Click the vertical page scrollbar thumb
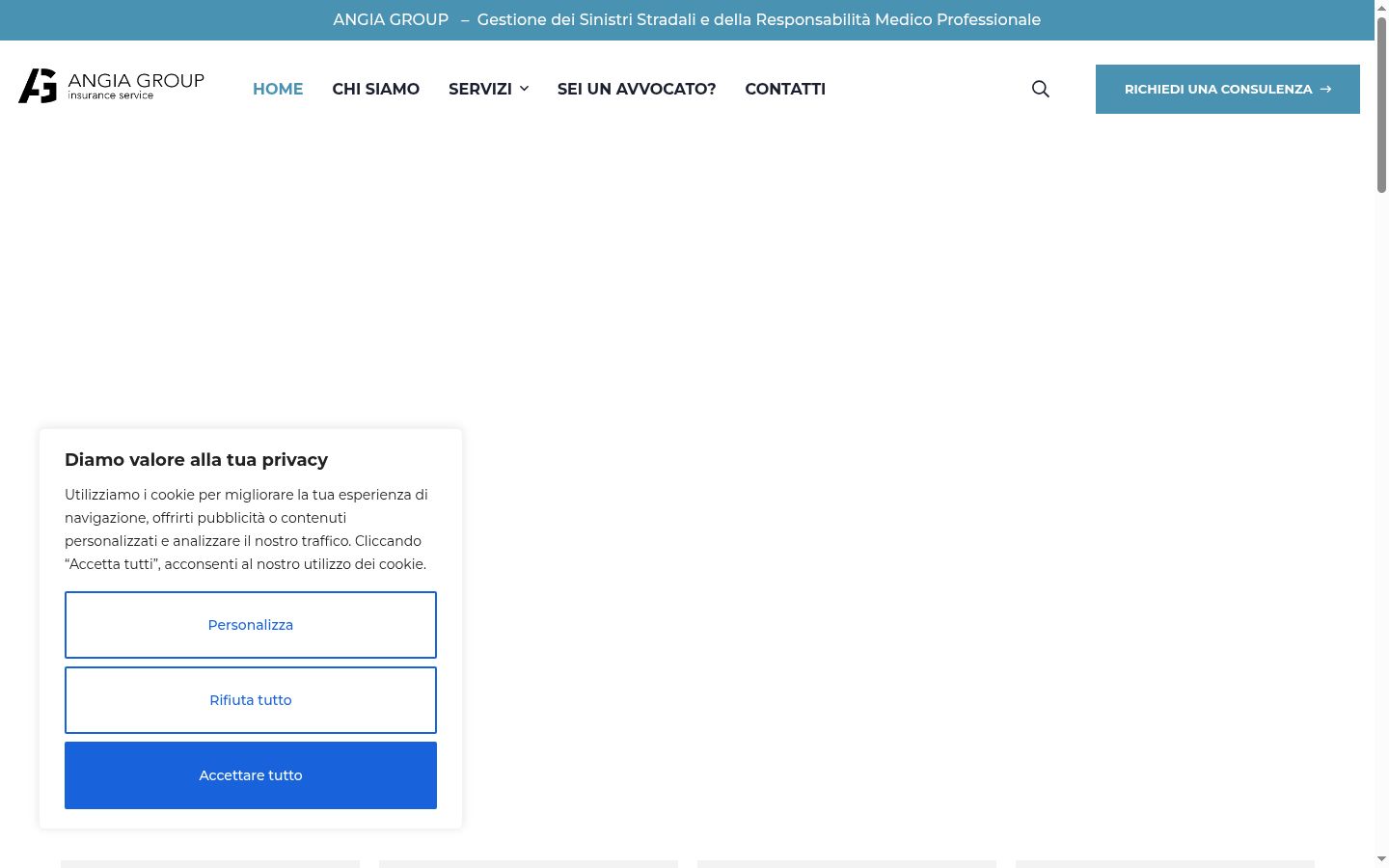 (x=1381, y=104)
